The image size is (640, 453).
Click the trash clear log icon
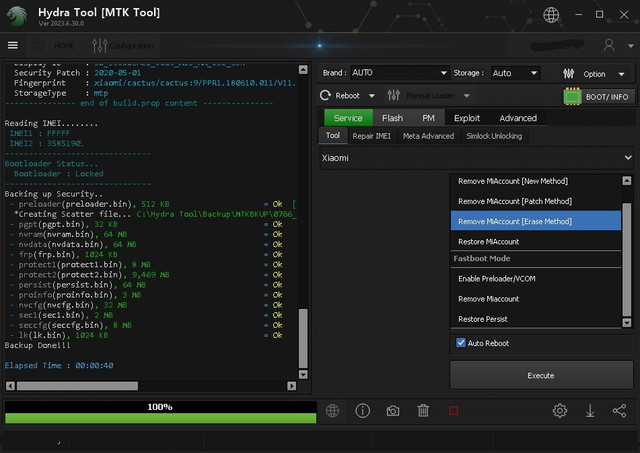423,411
